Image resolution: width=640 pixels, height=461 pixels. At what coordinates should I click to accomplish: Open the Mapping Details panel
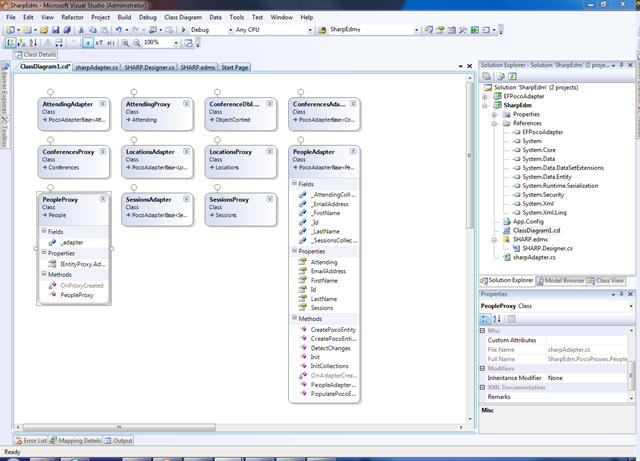(76, 441)
